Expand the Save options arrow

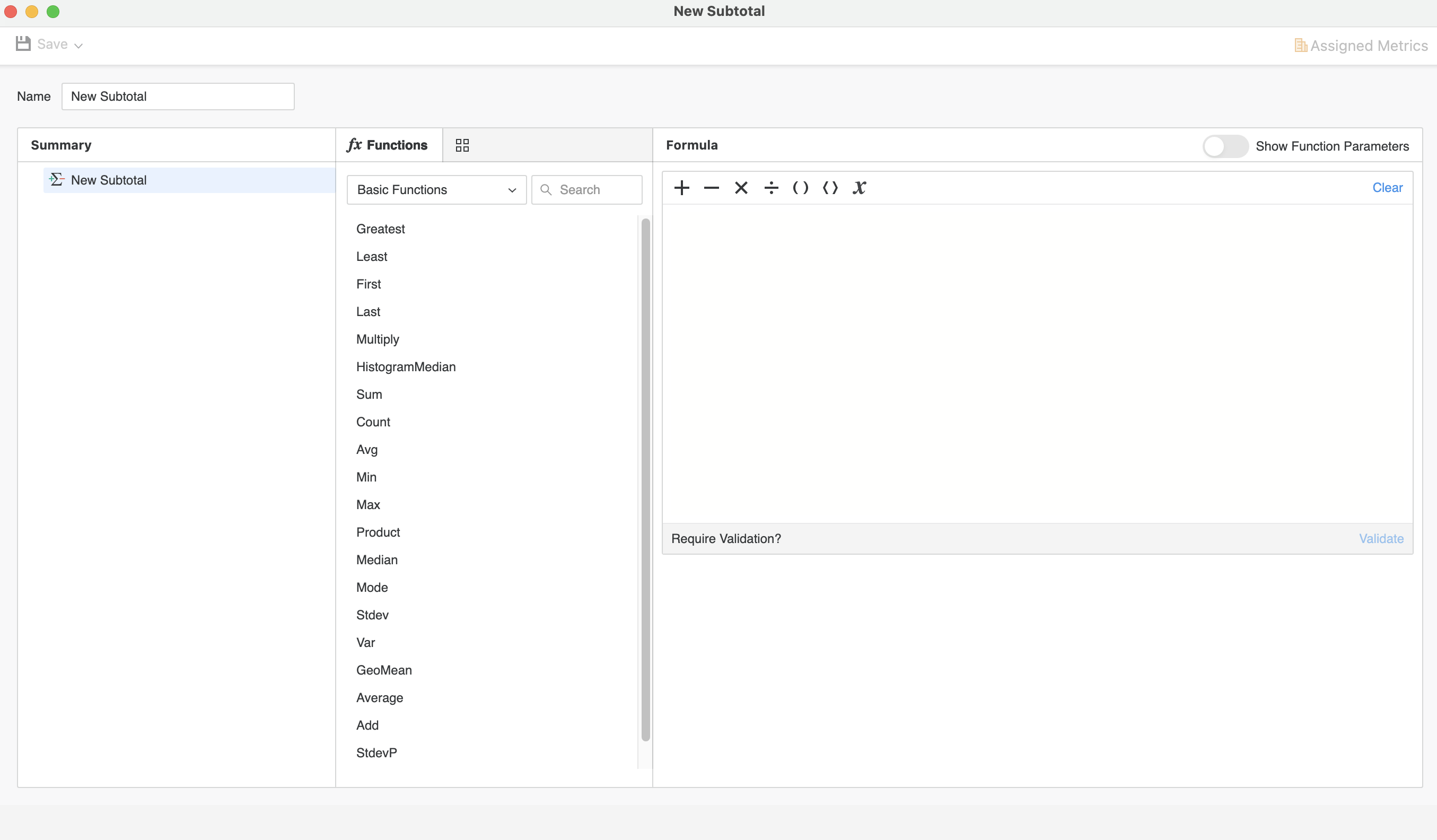tap(78, 46)
